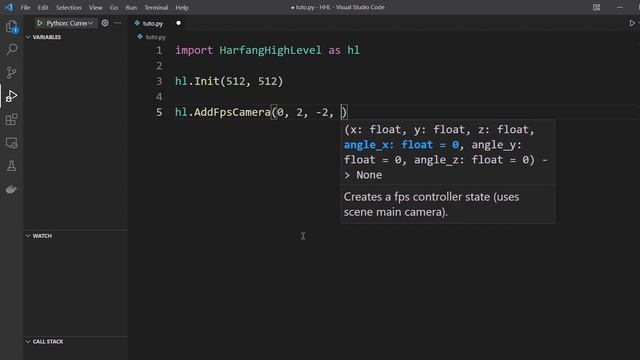
Task: Open the Selection menu
Action: coord(69,7)
